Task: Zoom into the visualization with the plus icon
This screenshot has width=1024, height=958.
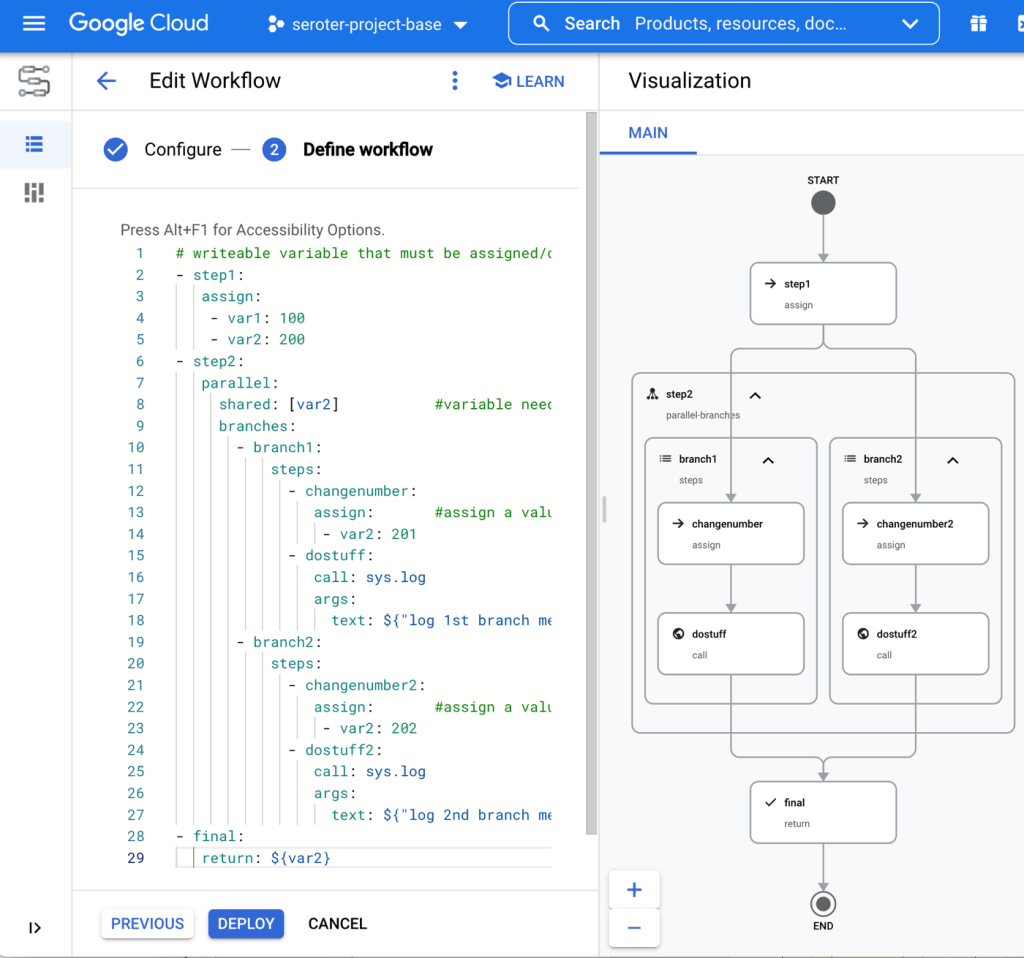Action: (634, 888)
